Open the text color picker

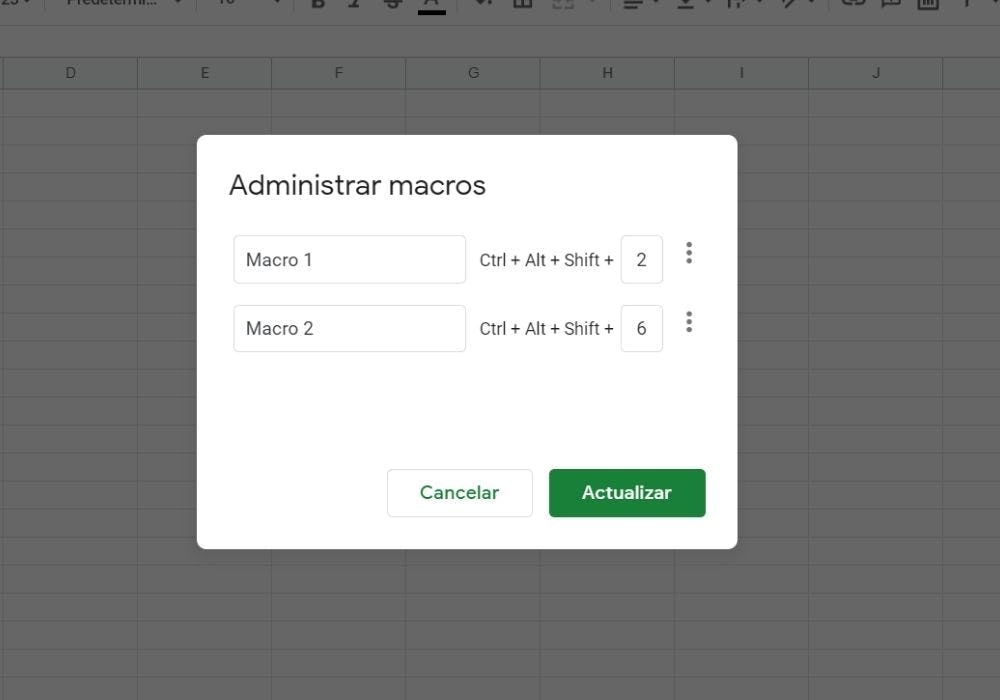click(x=431, y=4)
